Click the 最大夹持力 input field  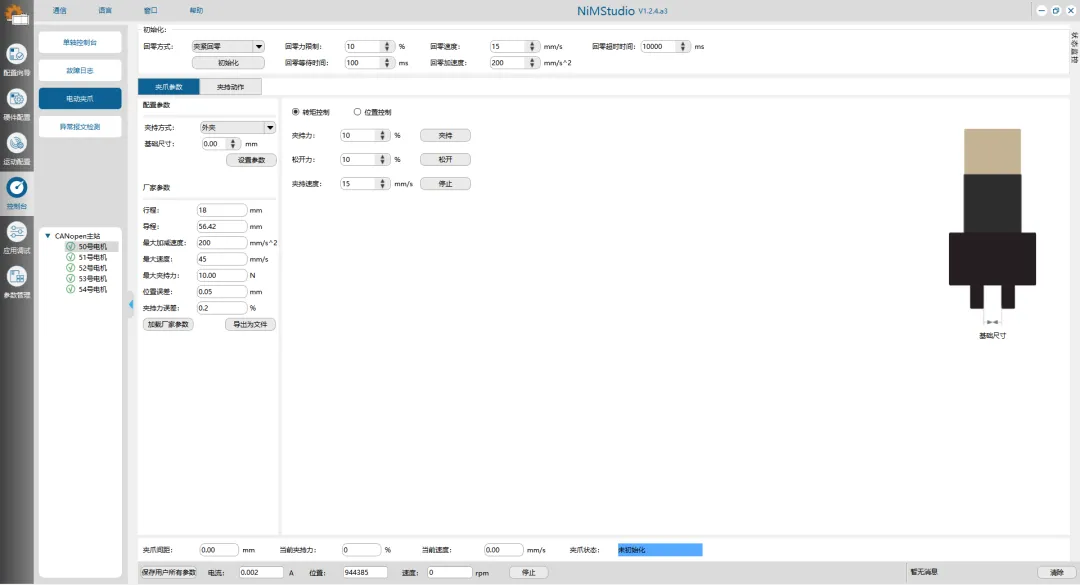pyautogui.click(x=222, y=276)
